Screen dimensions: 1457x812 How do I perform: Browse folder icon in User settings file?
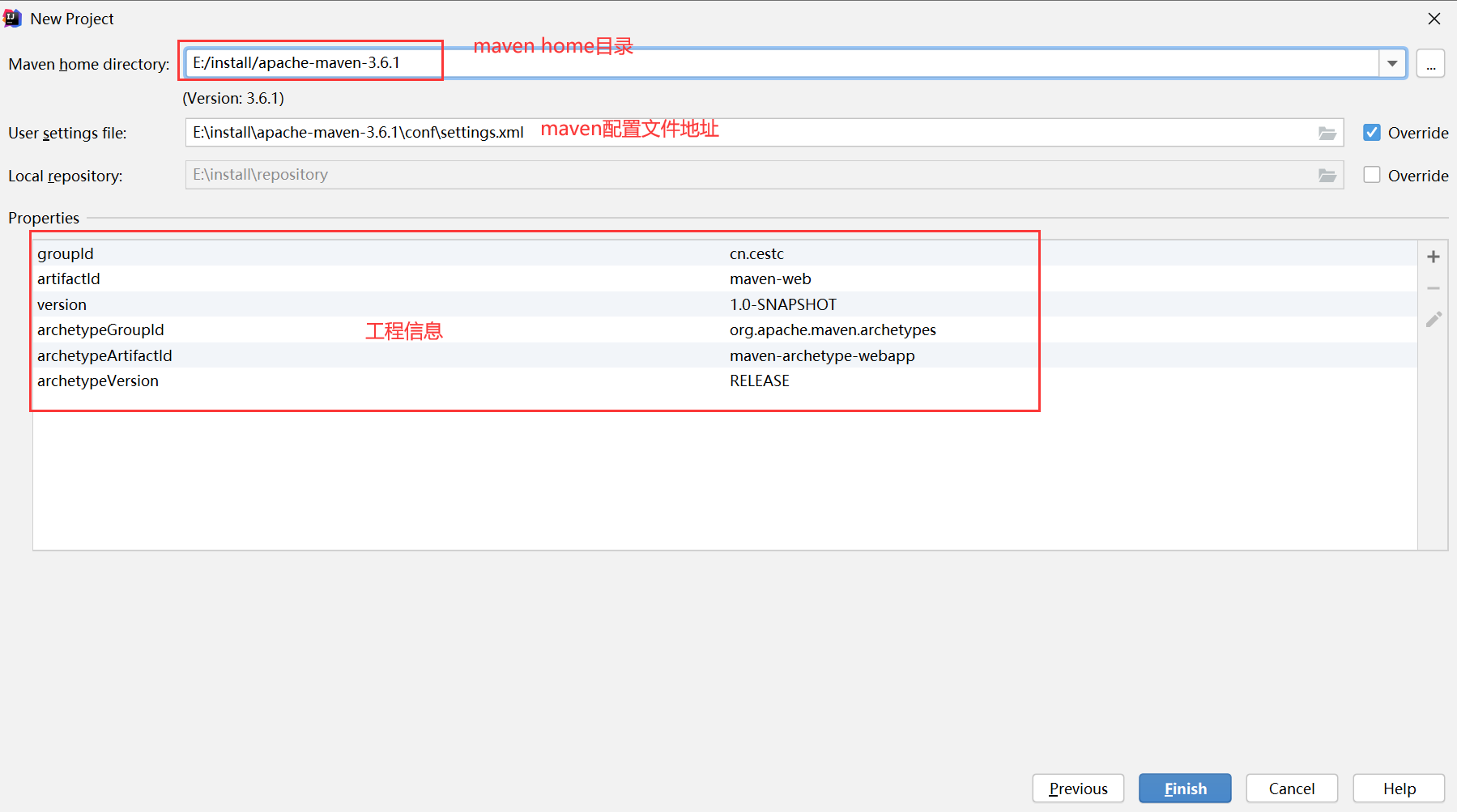[1327, 133]
